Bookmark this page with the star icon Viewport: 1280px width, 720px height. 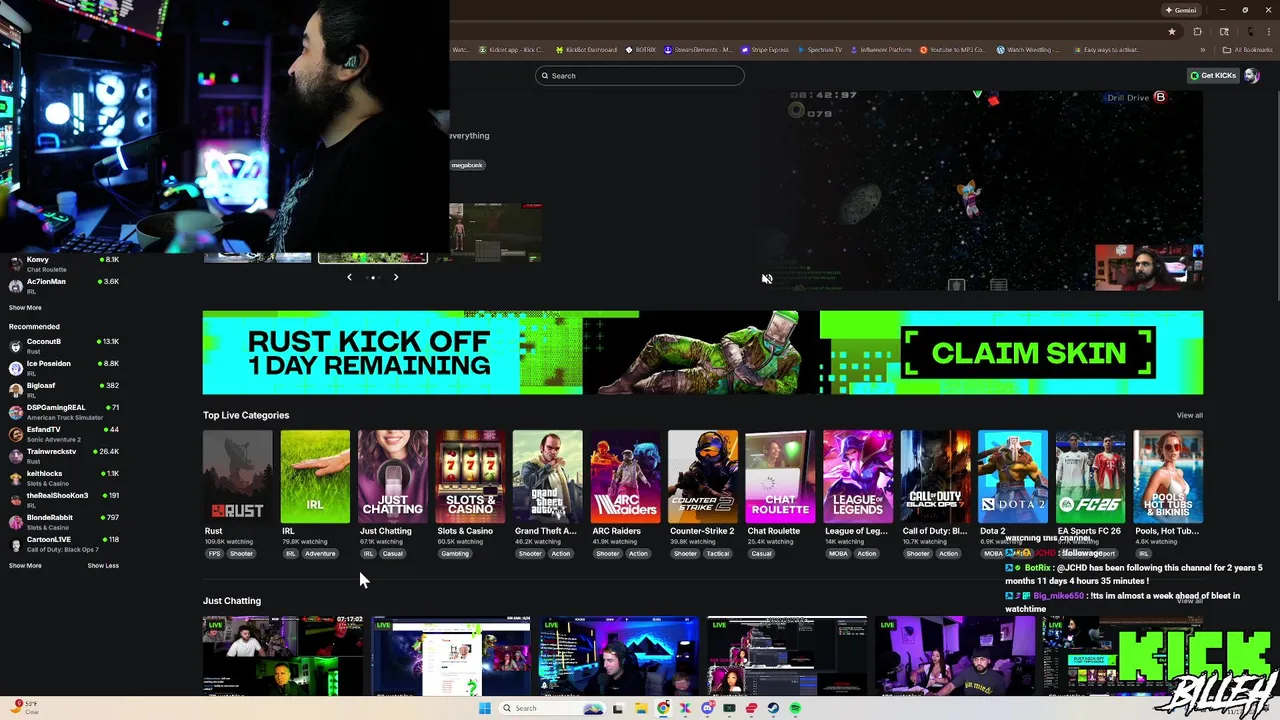tap(1172, 31)
